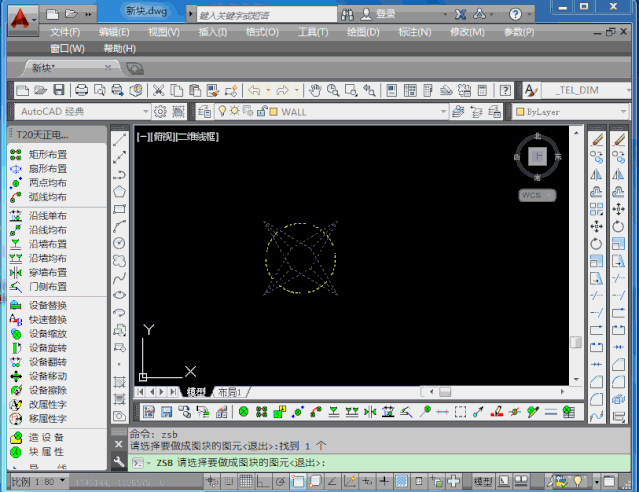Image resolution: width=639 pixels, height=492 pixels.
Task: Click the Erase tool in modify toolbar
Action: click(x=597, y=140)
